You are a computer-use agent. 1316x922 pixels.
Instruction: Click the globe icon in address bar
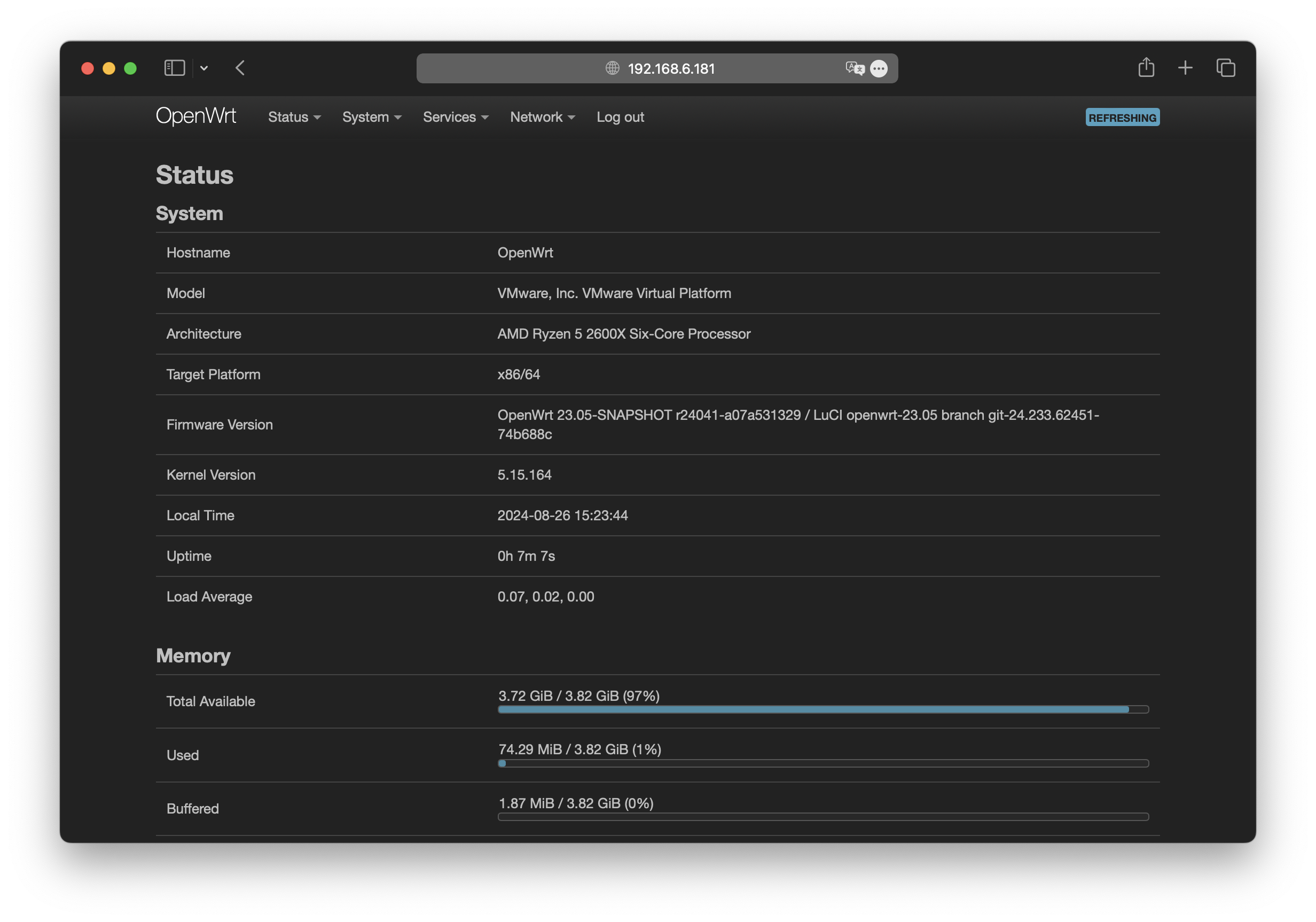[x=612, y=68]
